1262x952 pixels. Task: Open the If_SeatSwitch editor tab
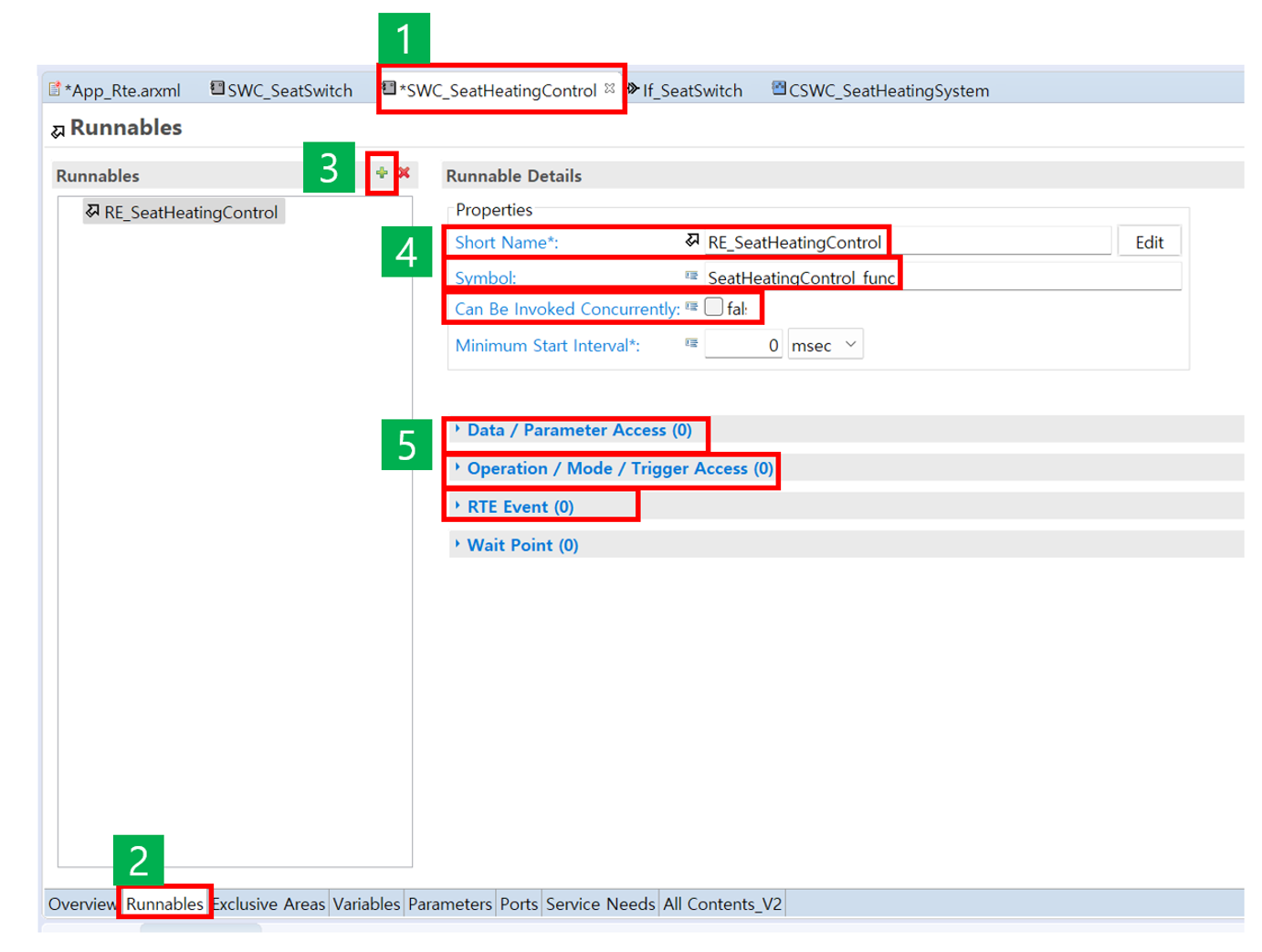coord(691,90)
